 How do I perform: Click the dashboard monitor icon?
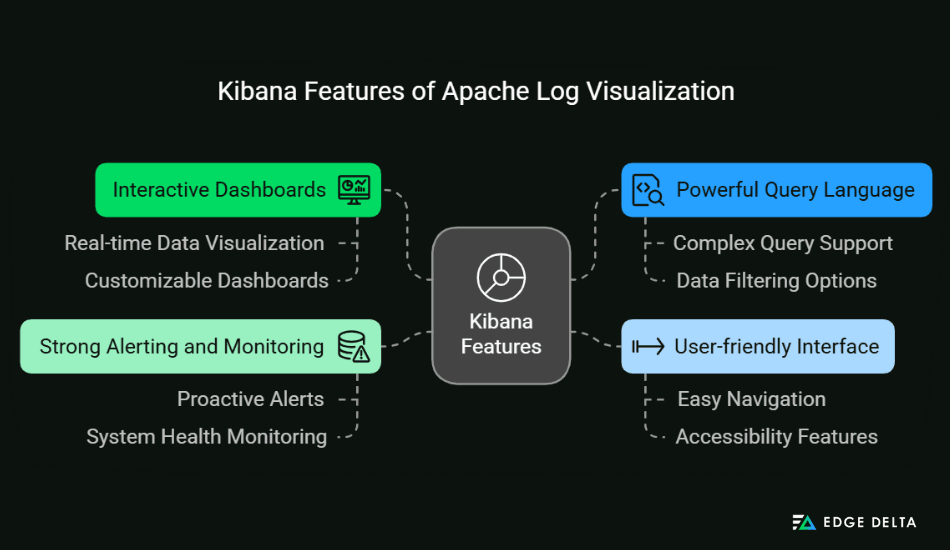point(354,189)
